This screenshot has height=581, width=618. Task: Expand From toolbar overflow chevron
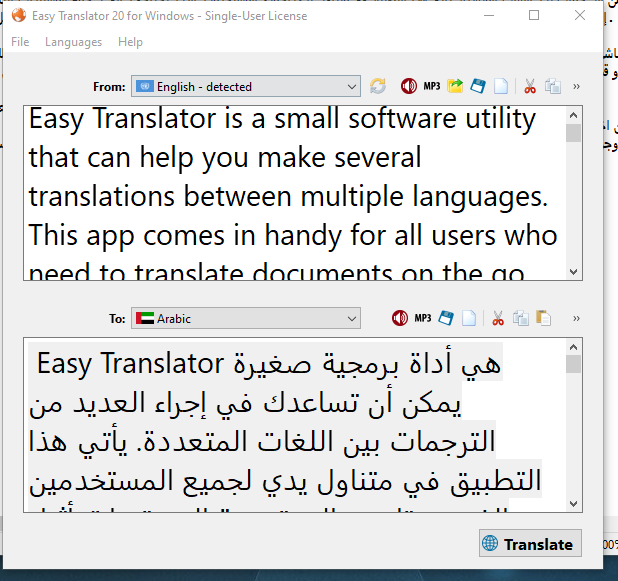[x=576, y=86]
